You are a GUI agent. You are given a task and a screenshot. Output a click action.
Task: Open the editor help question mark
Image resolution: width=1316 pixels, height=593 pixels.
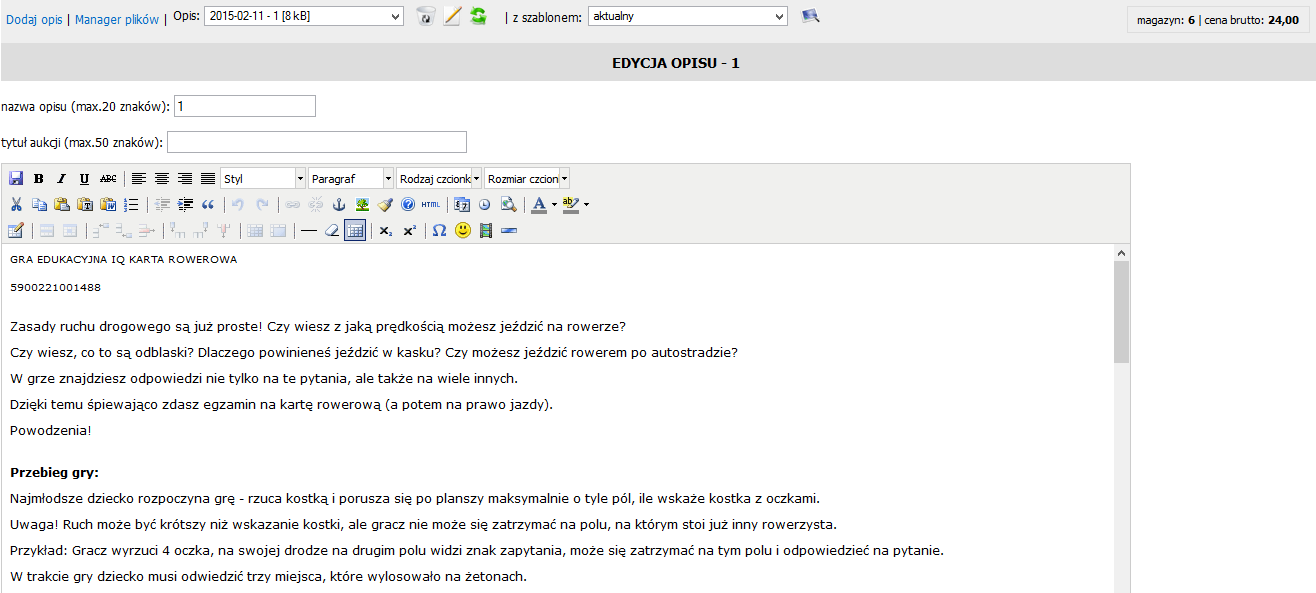tap(408, 205)
